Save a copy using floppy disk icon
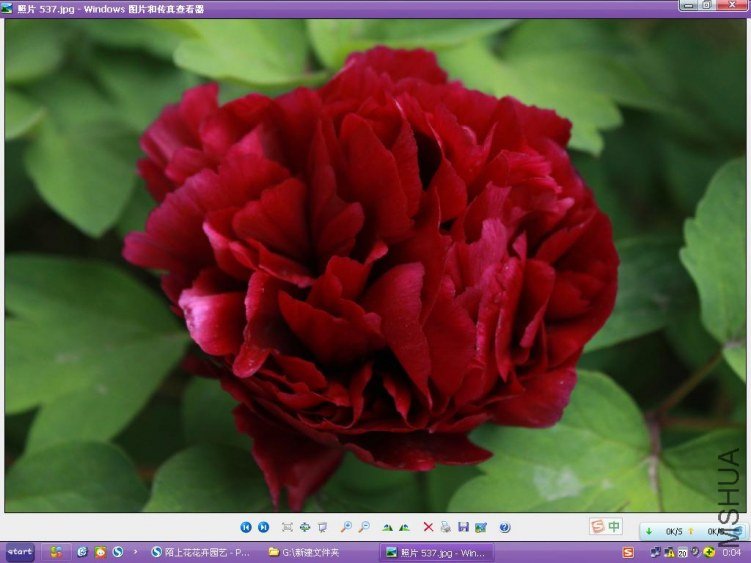The image size is (751, 563). pos(463,527)
